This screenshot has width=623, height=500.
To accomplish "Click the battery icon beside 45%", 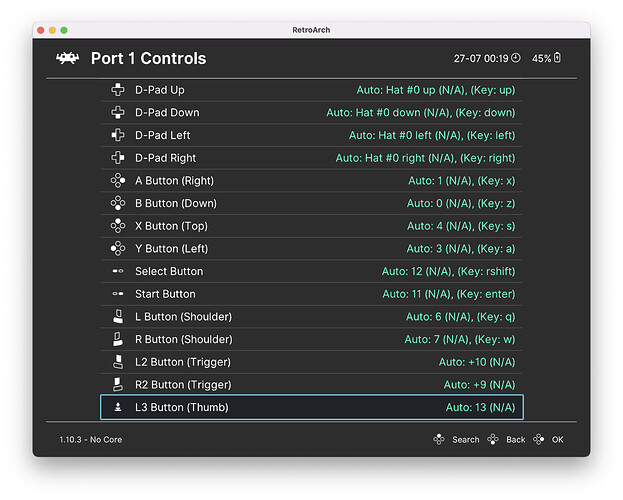I will coord(557,58).
